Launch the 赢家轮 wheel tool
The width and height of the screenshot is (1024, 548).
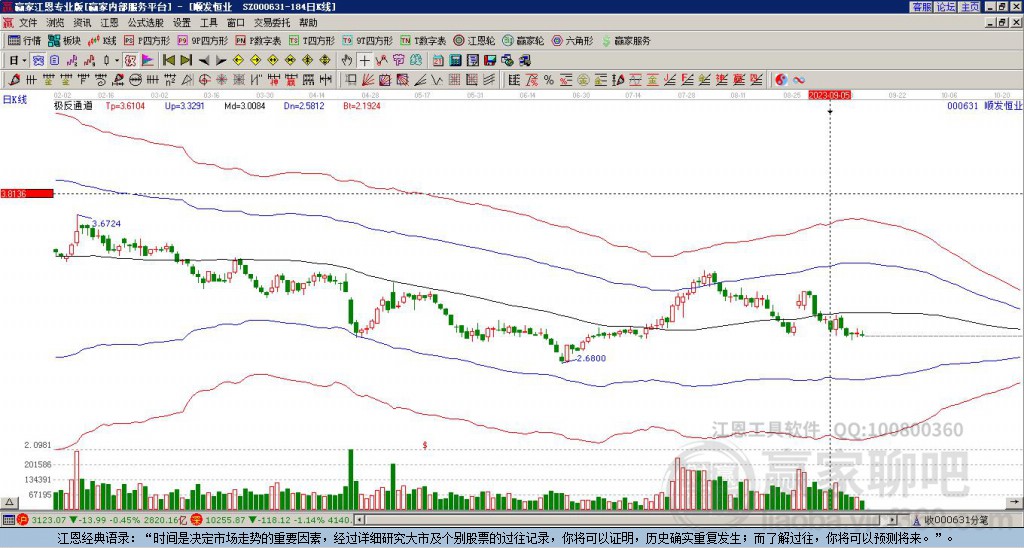[x=523, y=40]
